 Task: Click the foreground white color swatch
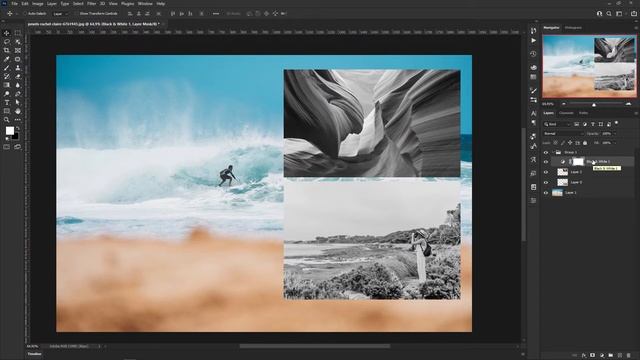click(9, 131)
